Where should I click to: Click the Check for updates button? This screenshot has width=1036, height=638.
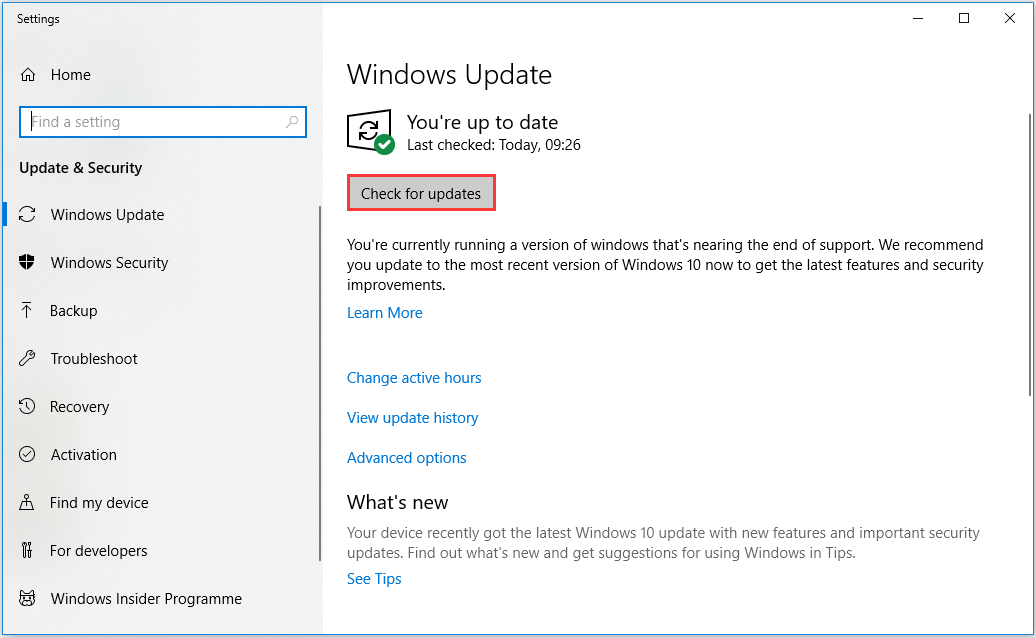[421, 194]
